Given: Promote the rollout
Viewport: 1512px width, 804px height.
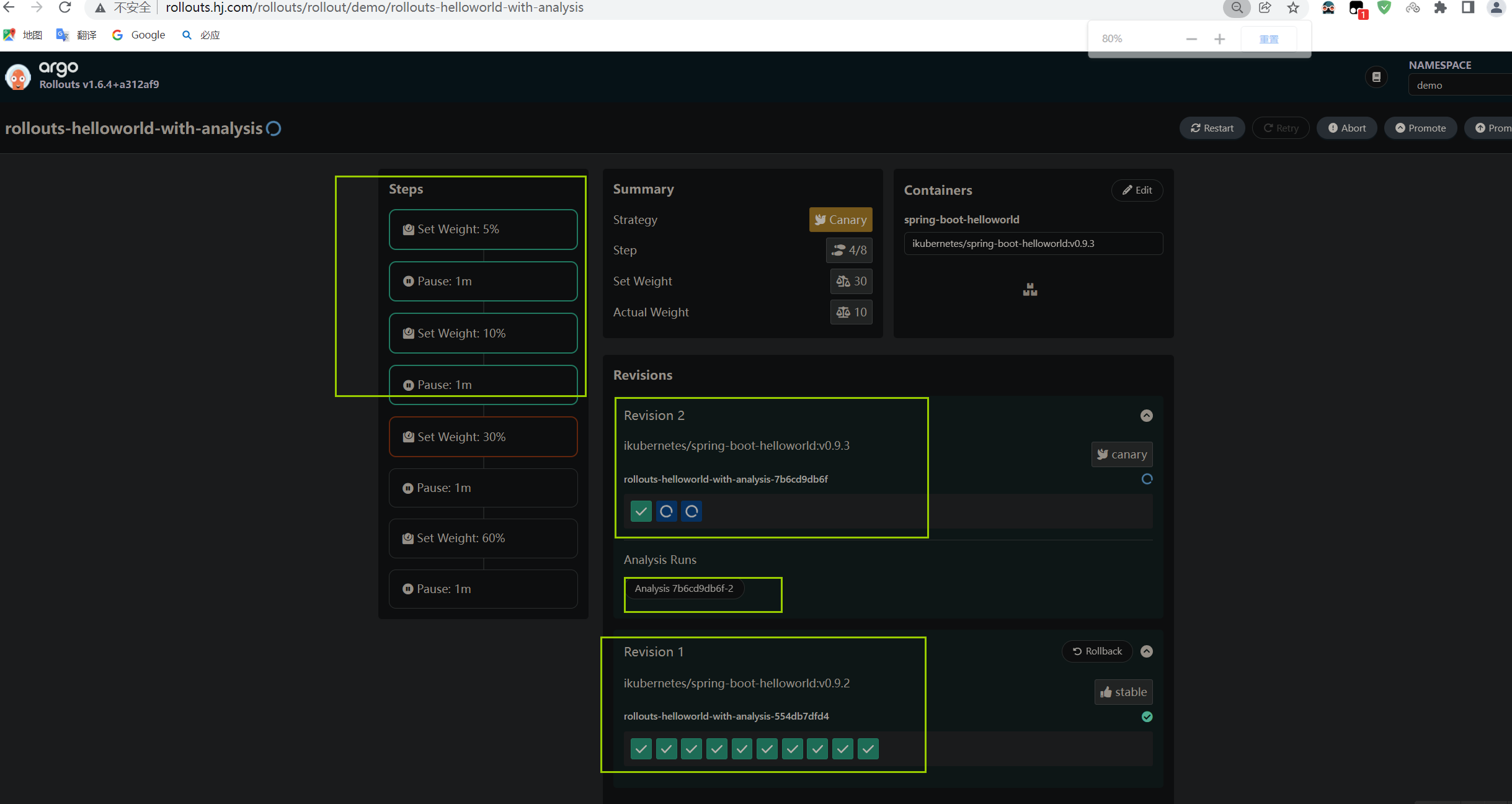Looking at the screenshot, I should pyautogui.click(x=1420, y=128).
